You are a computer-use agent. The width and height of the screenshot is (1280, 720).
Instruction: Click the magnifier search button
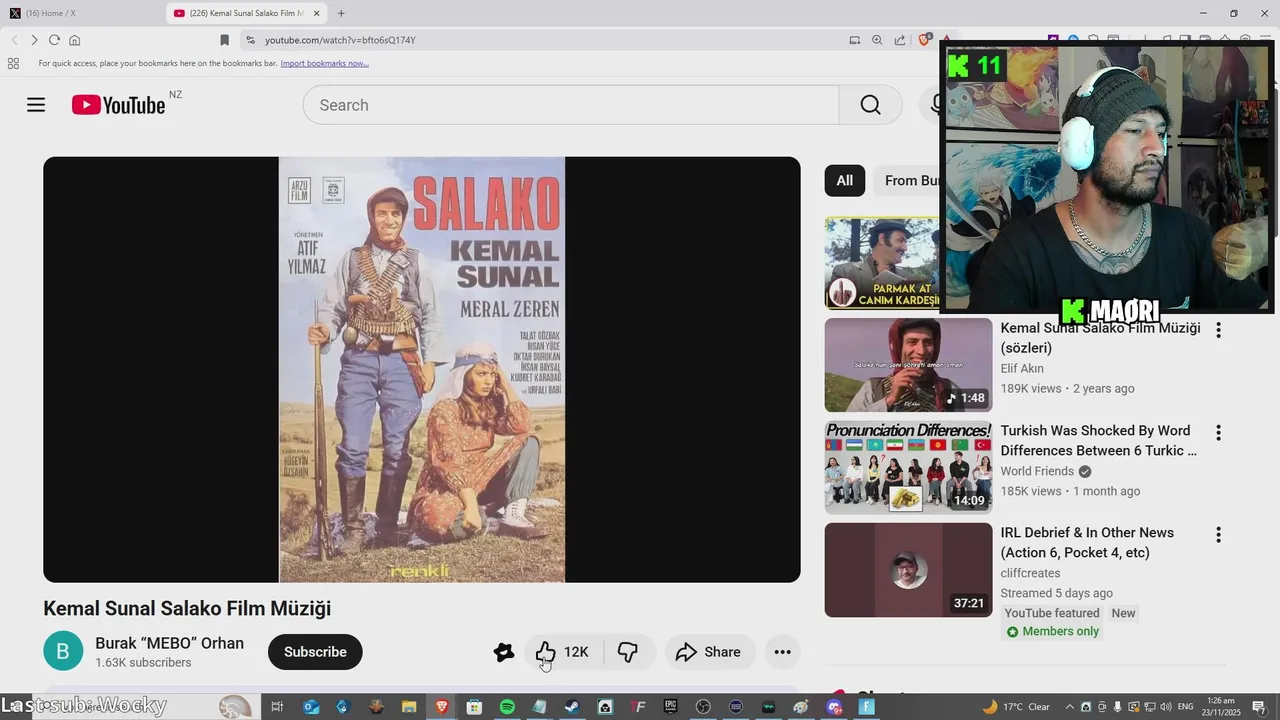tap(870, 105)
